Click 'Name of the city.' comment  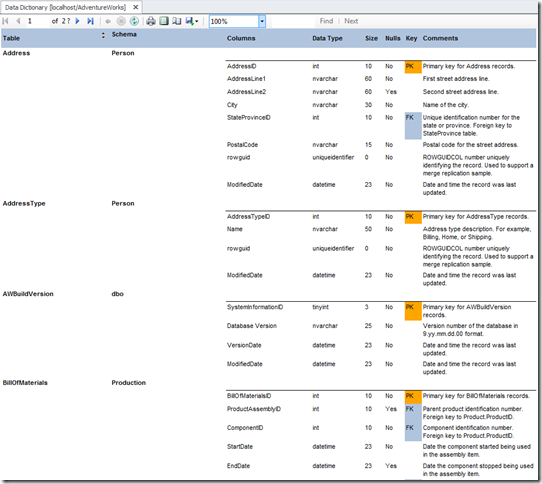[446, 105]
